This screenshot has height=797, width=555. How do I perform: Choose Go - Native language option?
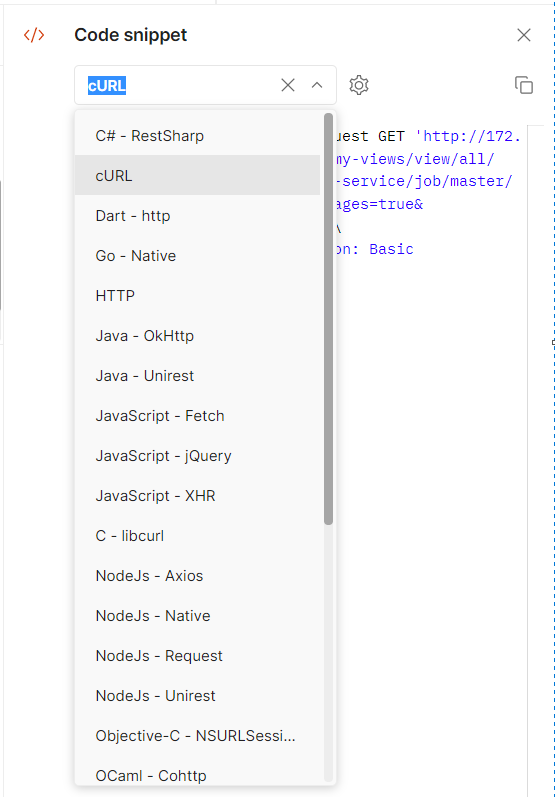coord(198,256)
